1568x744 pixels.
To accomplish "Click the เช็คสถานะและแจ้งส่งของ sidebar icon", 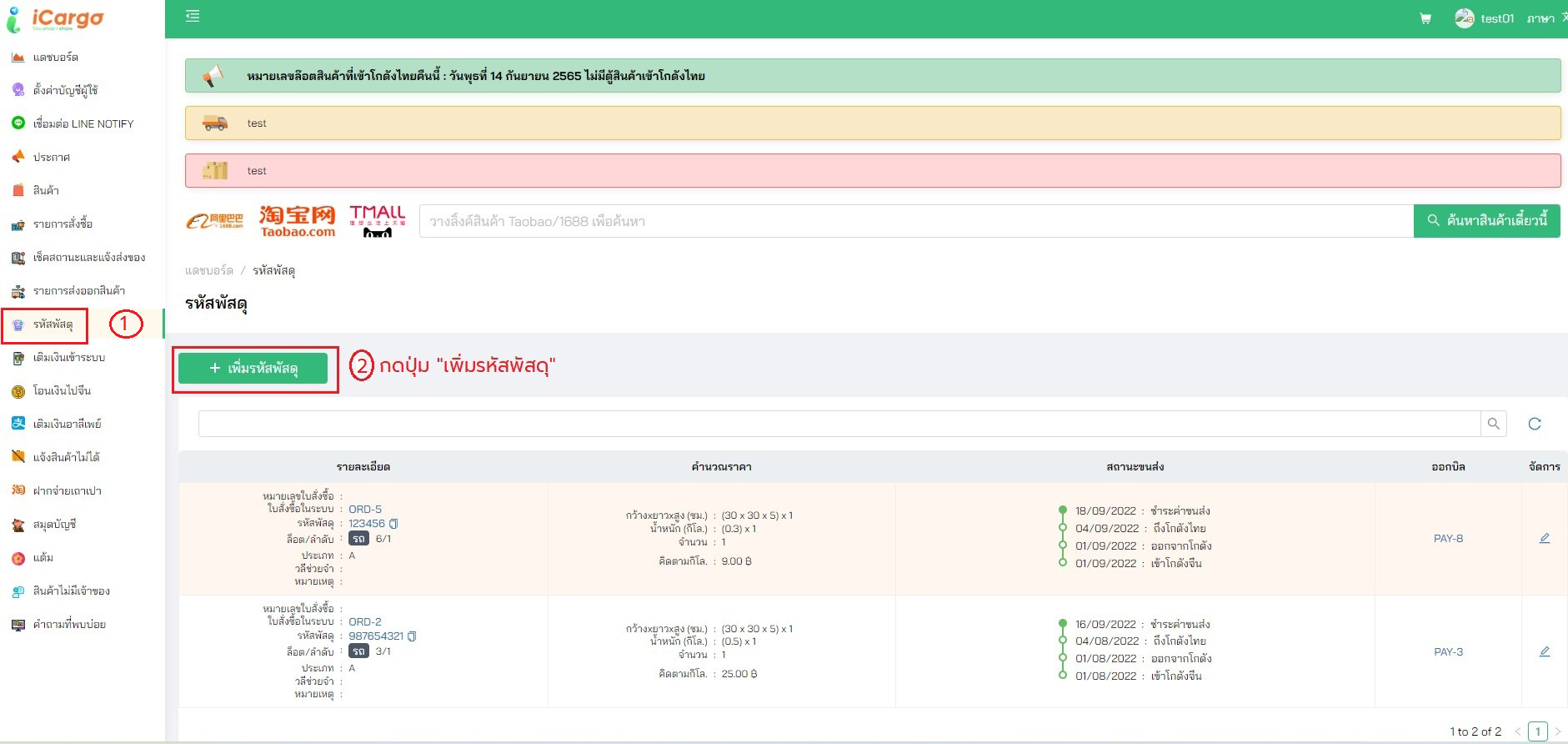I will (18, 258).
